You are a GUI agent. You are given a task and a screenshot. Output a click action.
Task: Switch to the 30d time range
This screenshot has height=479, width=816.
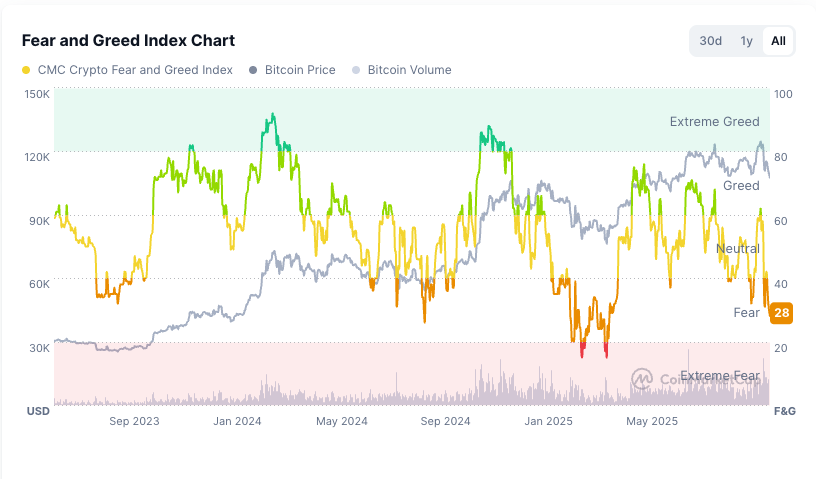[x=711, y=41]
